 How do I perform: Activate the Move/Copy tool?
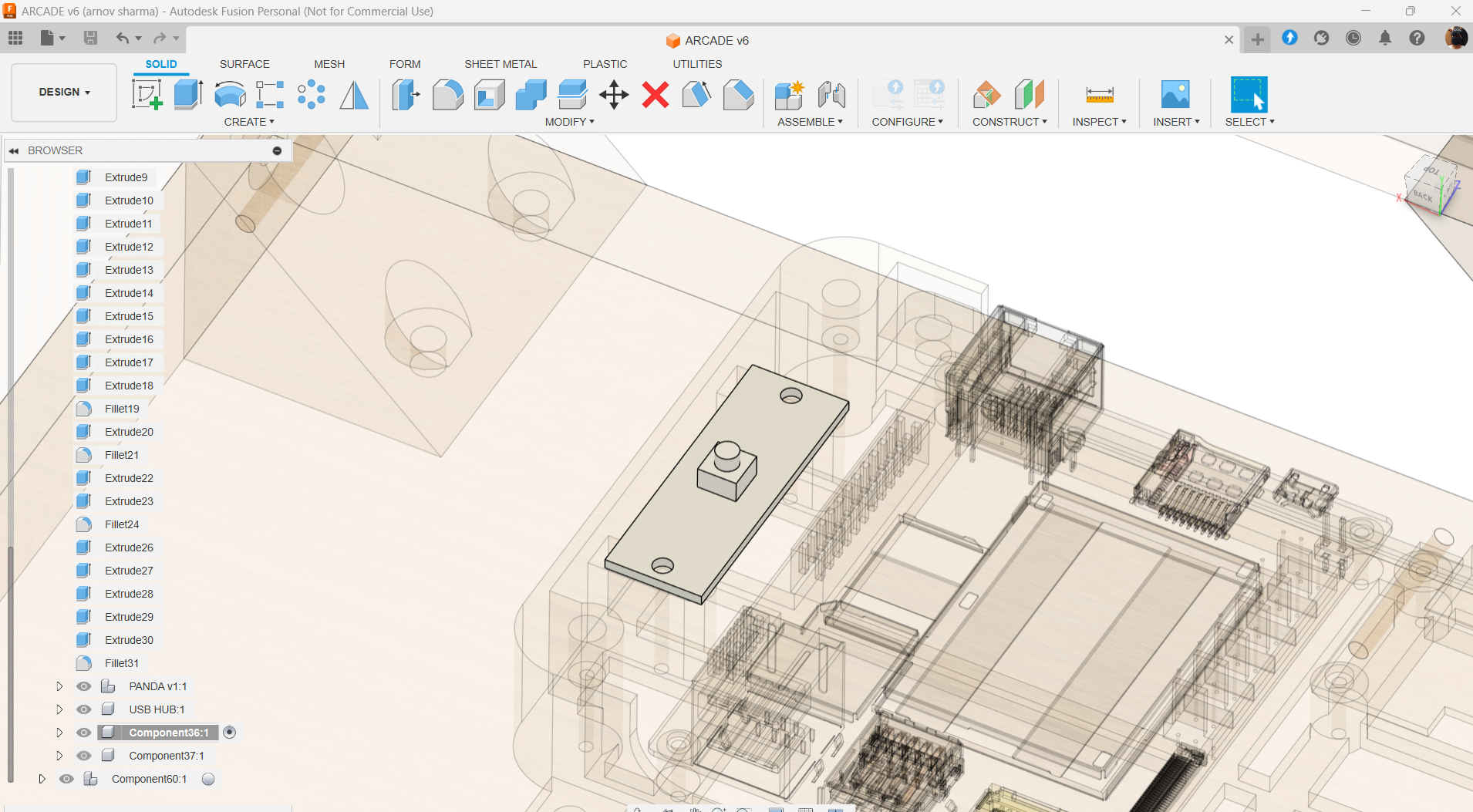614,95
